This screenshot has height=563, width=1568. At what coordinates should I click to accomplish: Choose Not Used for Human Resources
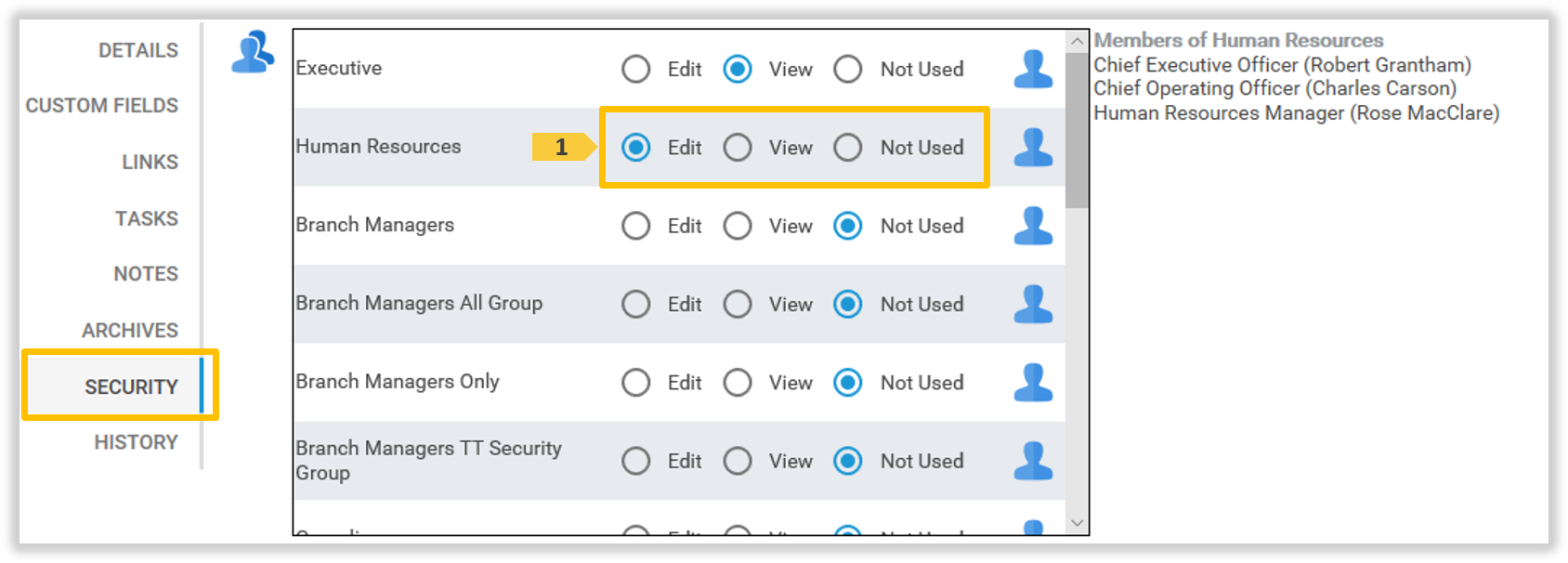tap(848, 147)
